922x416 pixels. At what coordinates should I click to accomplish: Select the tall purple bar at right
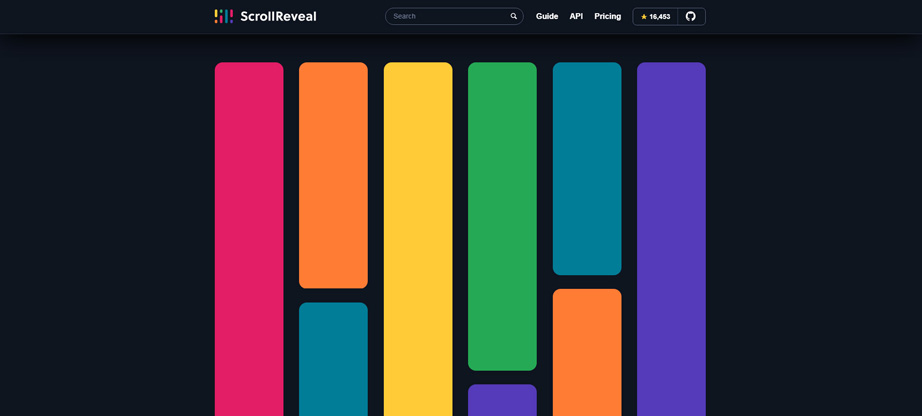(x=671, y=239)
